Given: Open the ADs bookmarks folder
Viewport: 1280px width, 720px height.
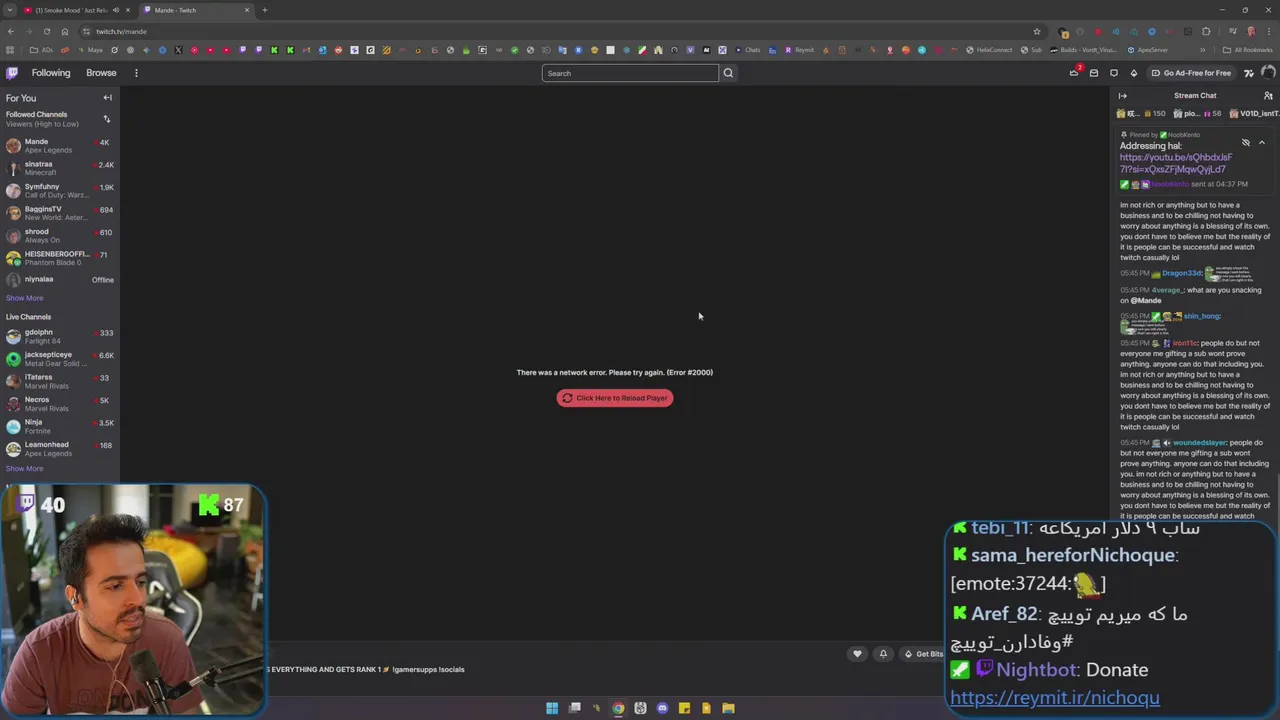Looking at the screenshot, I should (x=42, y=50).
